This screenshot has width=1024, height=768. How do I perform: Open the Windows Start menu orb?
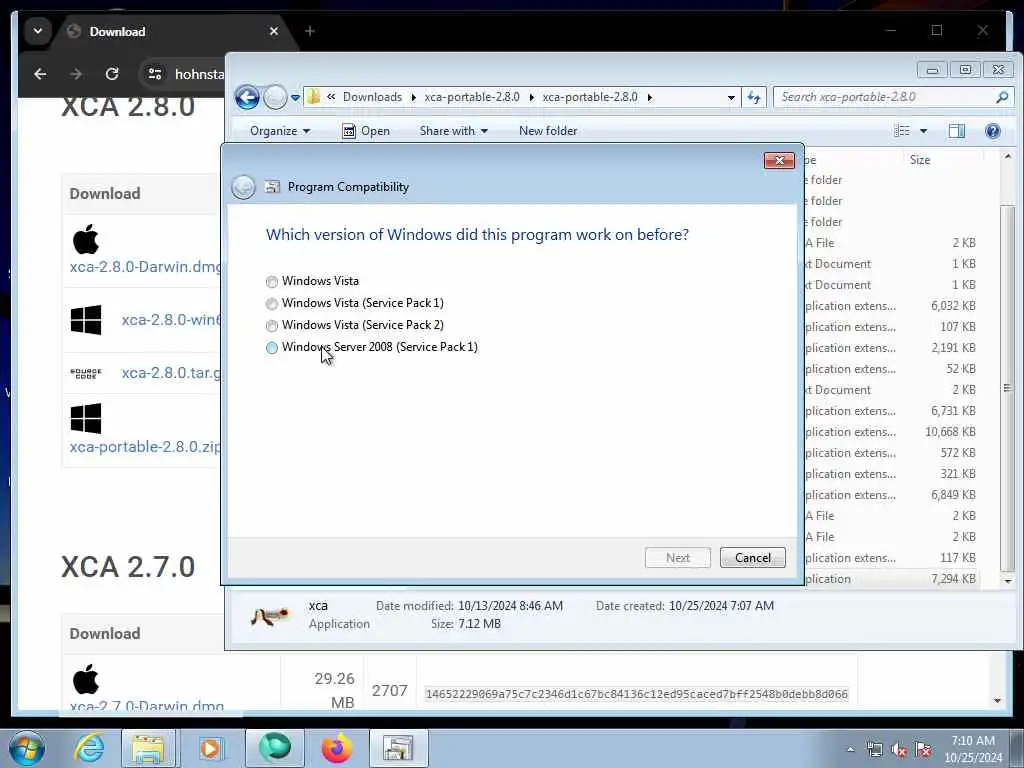click(26, 748)
